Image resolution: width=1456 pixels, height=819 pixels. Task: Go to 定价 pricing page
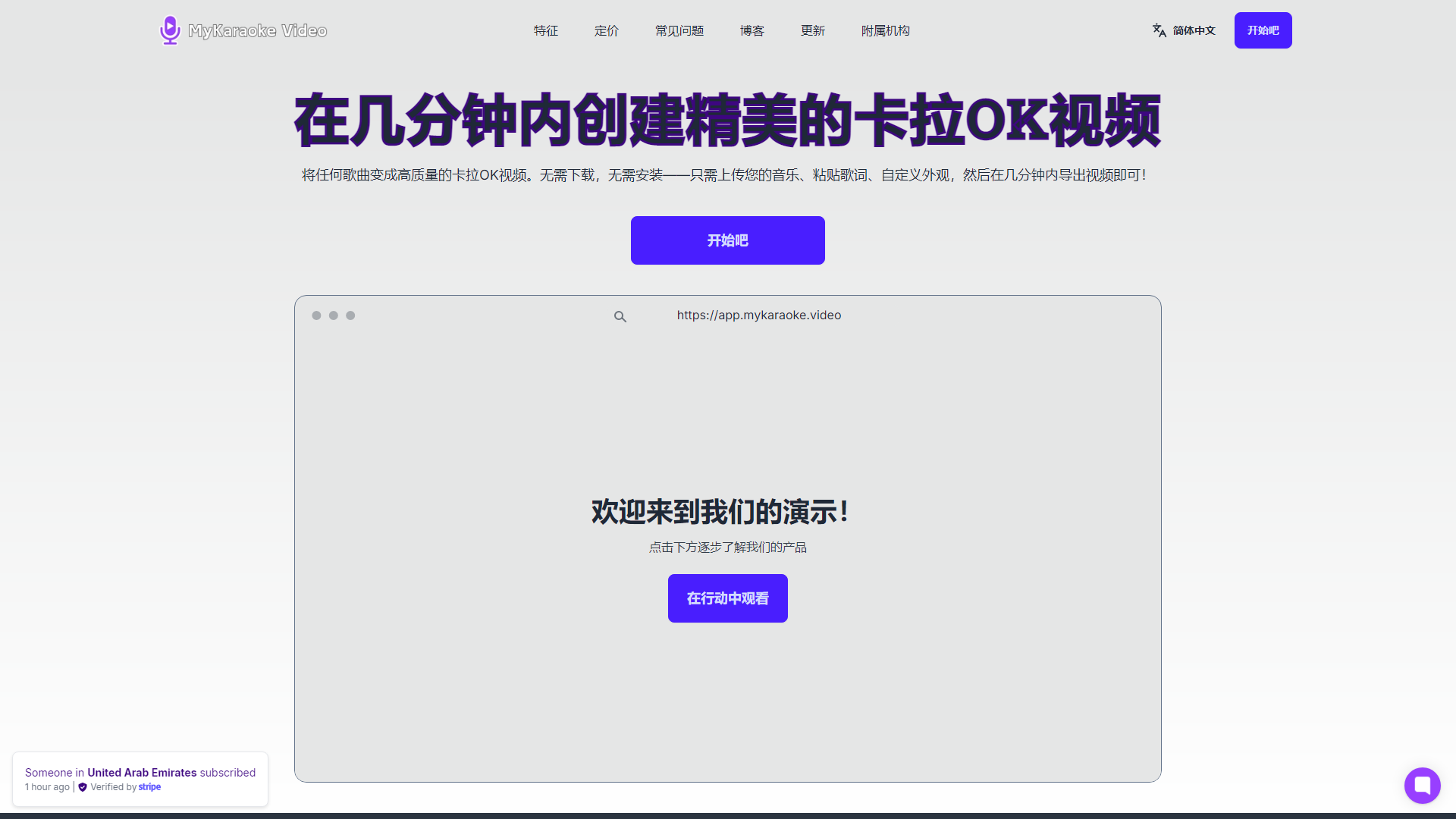coord(606,30)
